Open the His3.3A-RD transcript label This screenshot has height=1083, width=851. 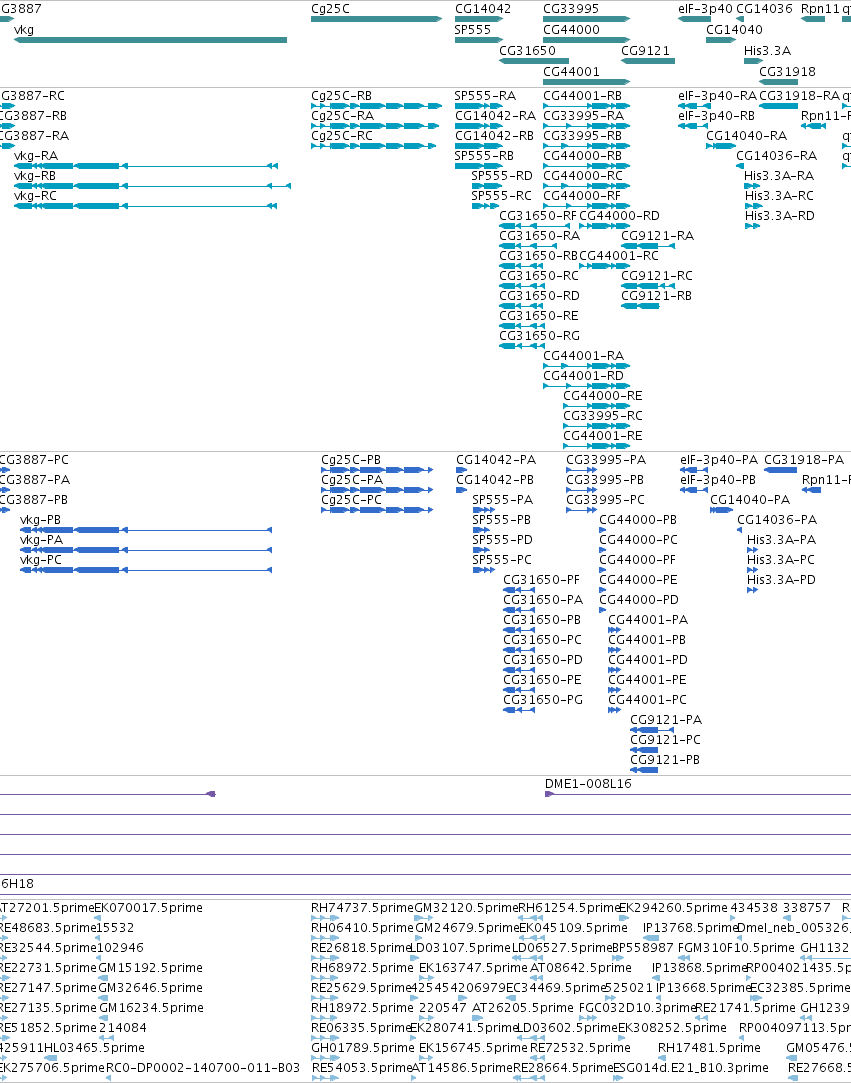click(x=780, y=215)
